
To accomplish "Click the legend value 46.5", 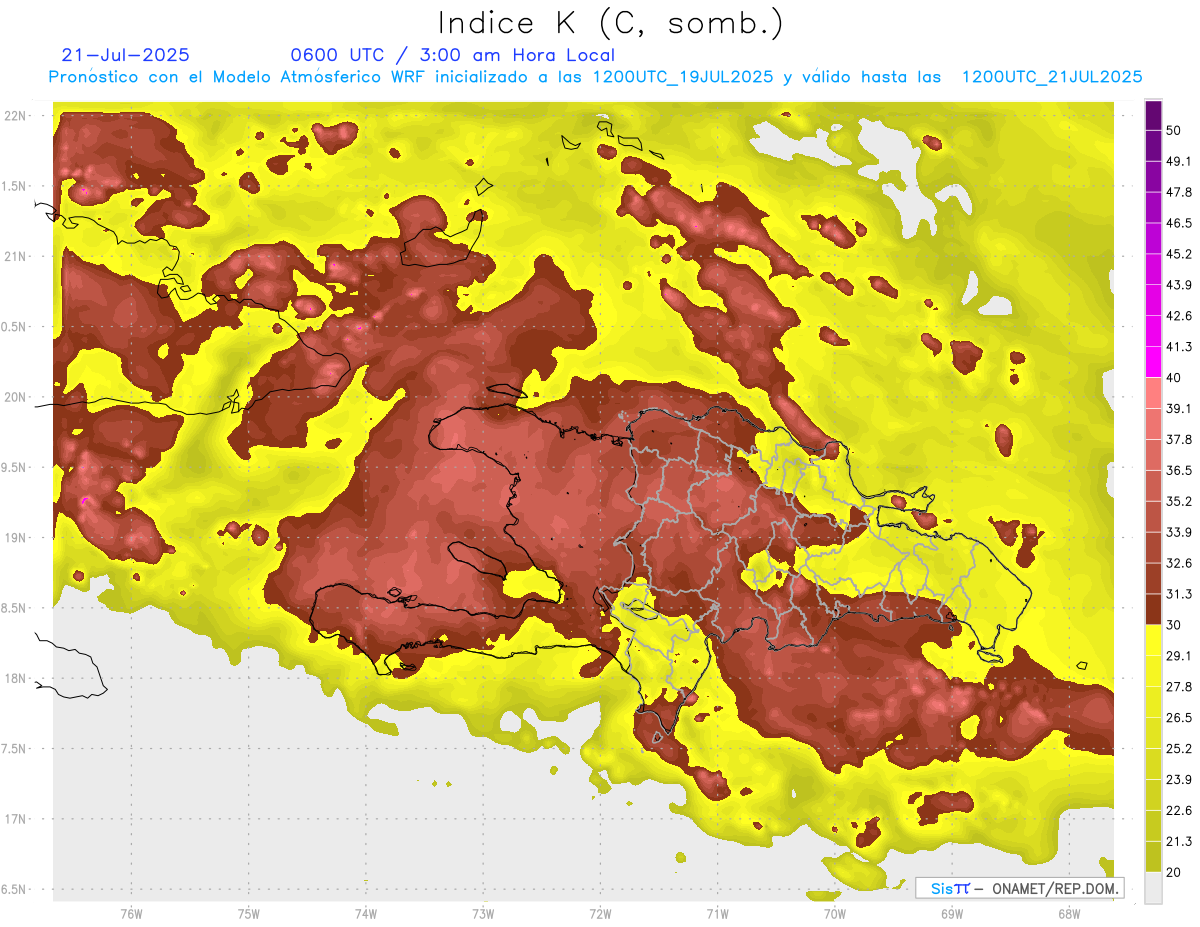I will tap(1180, 223).
